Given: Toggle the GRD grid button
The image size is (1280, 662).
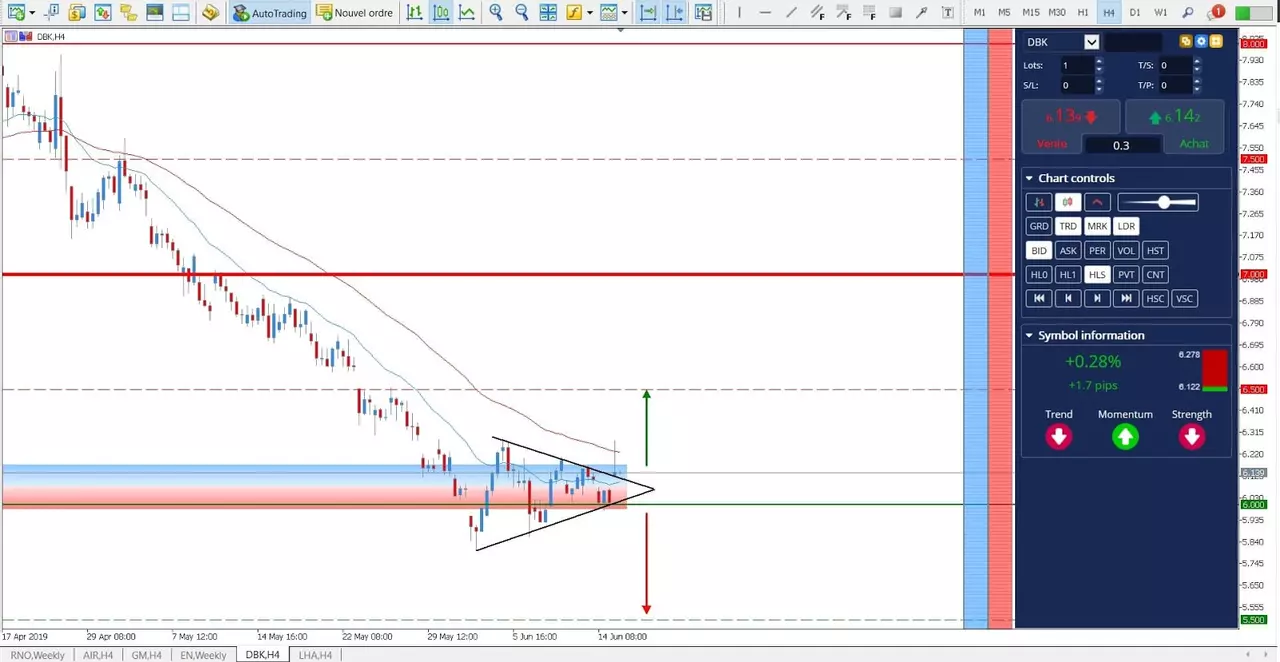Looking at the screenshot, I should pos(1039,226).
